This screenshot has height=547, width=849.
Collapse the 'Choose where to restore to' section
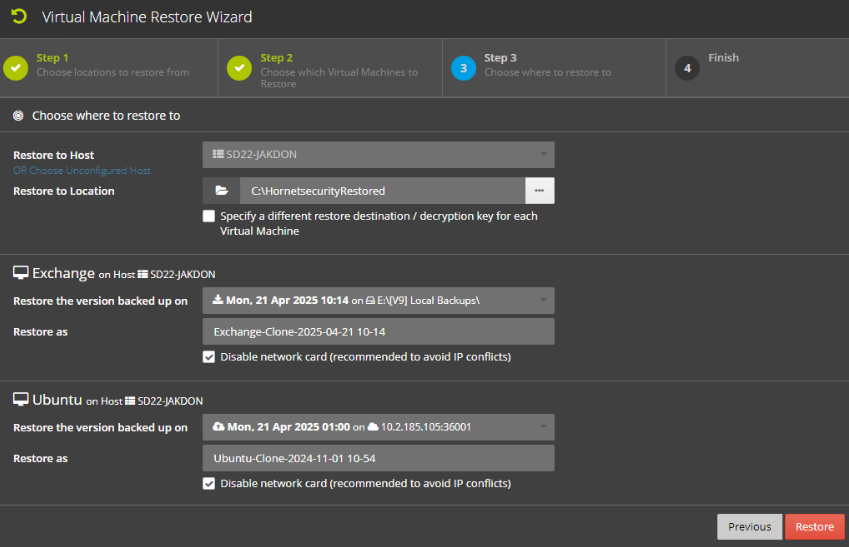pos(18,116)
